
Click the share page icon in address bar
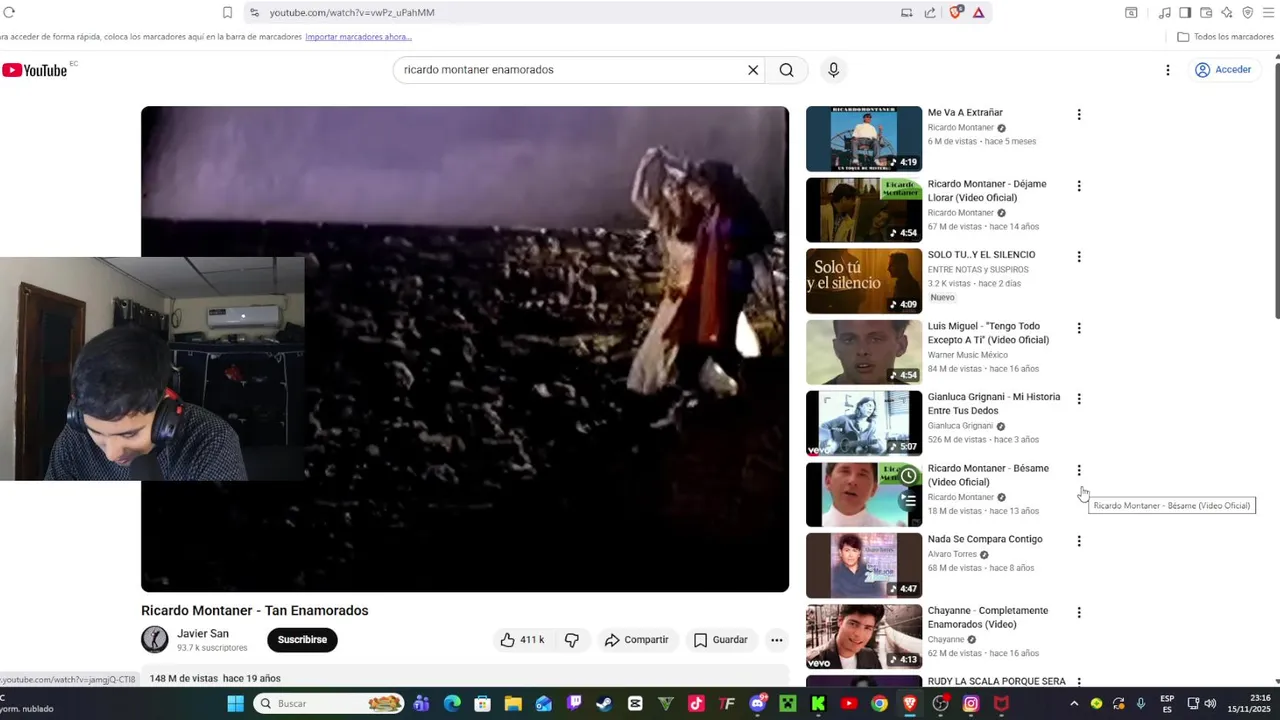point(930,12)
